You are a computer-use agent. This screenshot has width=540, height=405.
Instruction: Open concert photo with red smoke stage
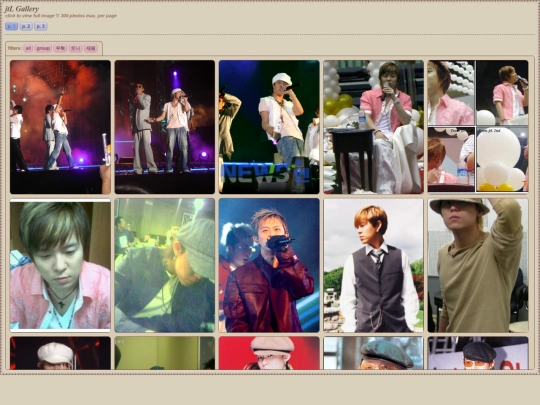(x=60, y=127)
